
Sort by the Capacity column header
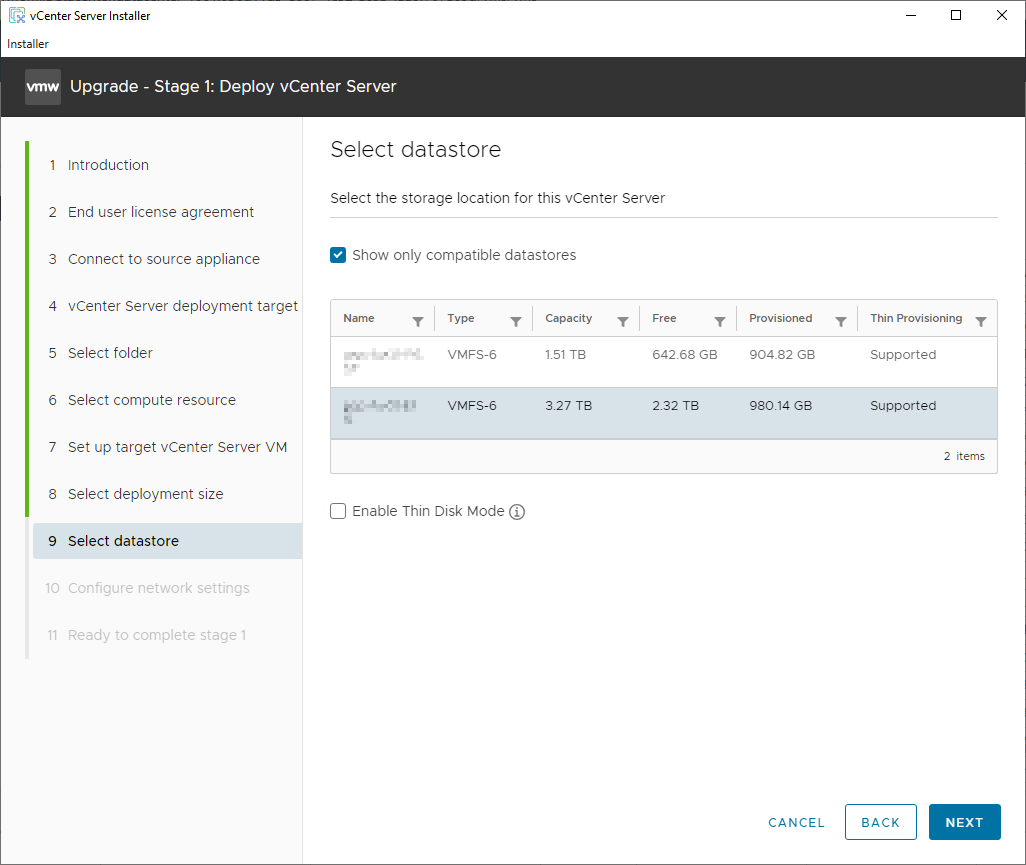click(x=569, y=318)
